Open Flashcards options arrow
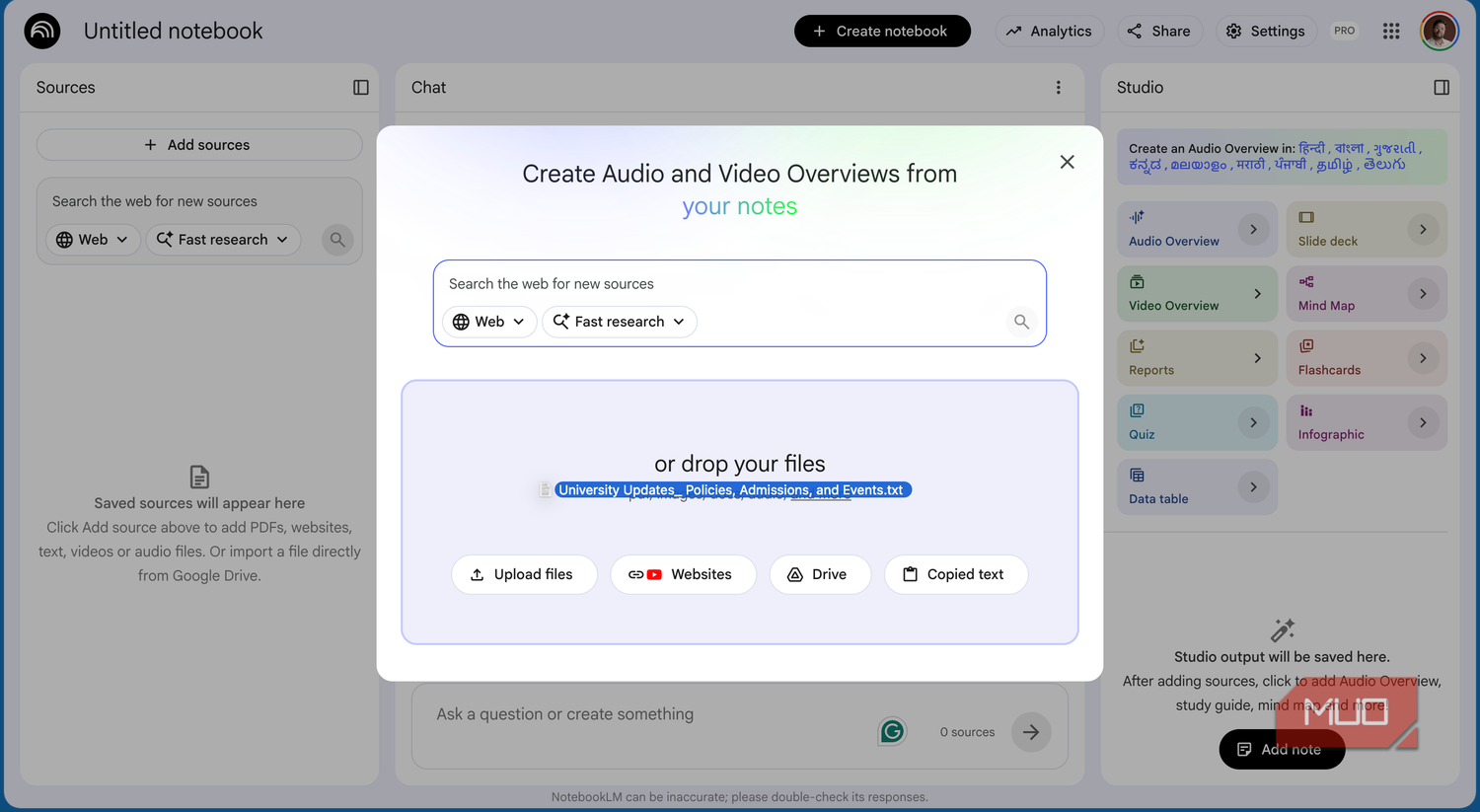Viewport: 1480px width, 812px height. click(1423, 358)
